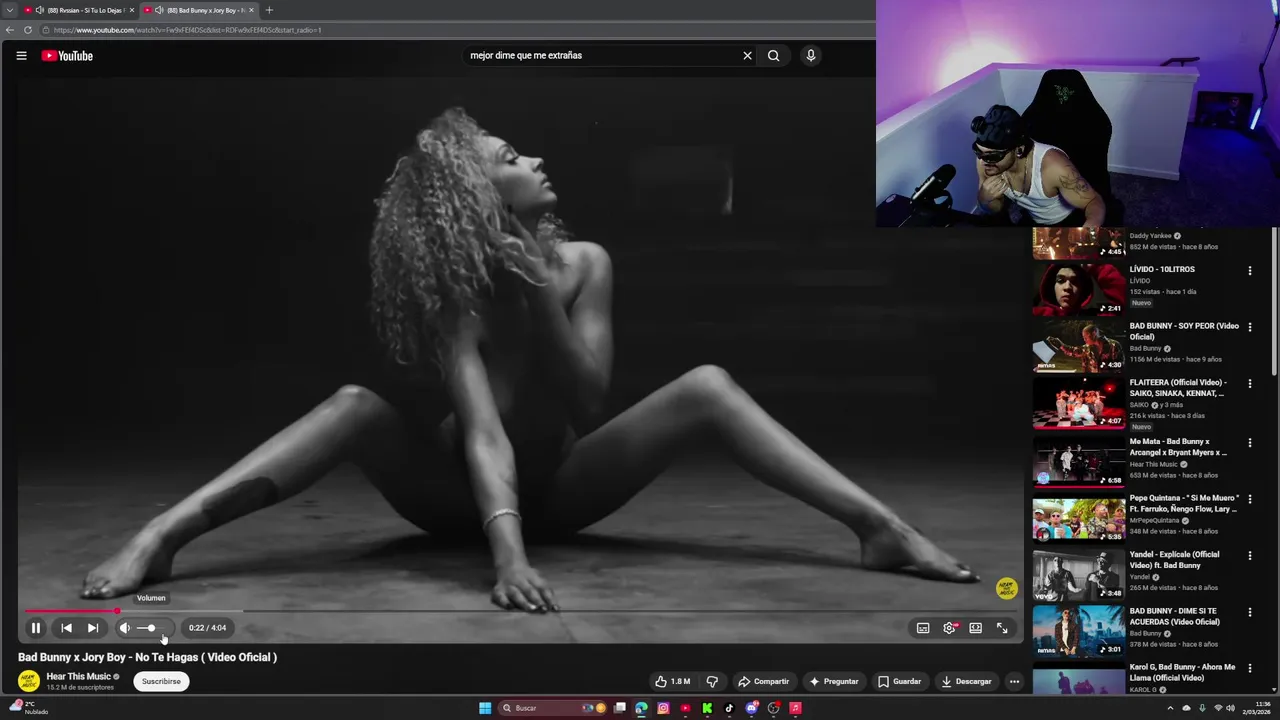Play BAD BUNNY - SOY PEOR thumbnail
Image resolution: width=1280 pixels, height=720 pixels.
pyautogui.click(x=1079, y=346)
